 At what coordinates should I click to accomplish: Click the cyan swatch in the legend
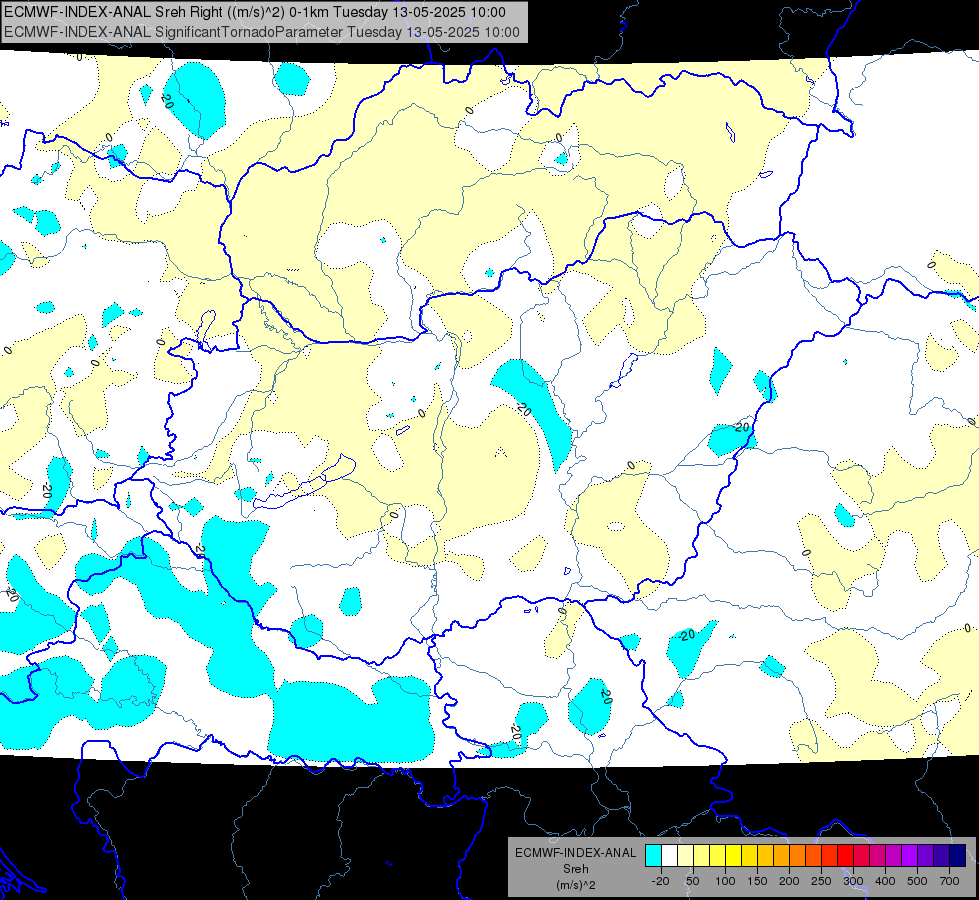pos(653,855)
